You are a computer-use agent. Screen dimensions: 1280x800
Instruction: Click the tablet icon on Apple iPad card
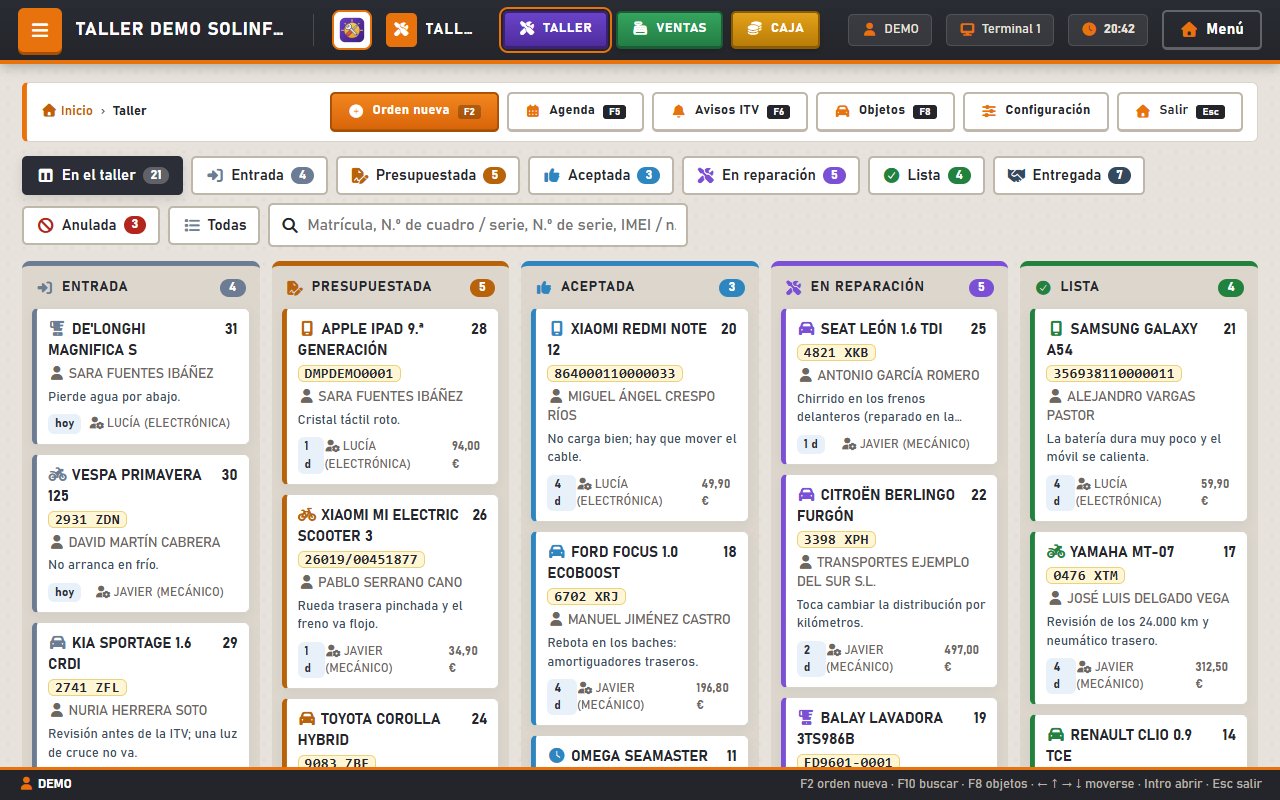click(306, 329)
